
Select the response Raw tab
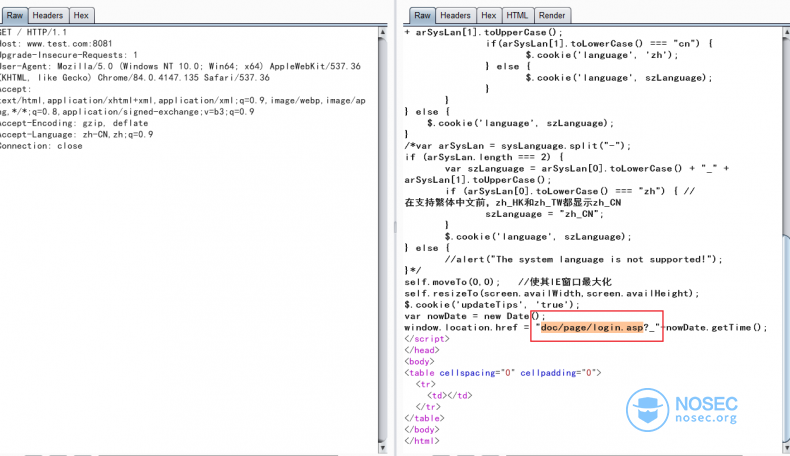pos(422,16)
